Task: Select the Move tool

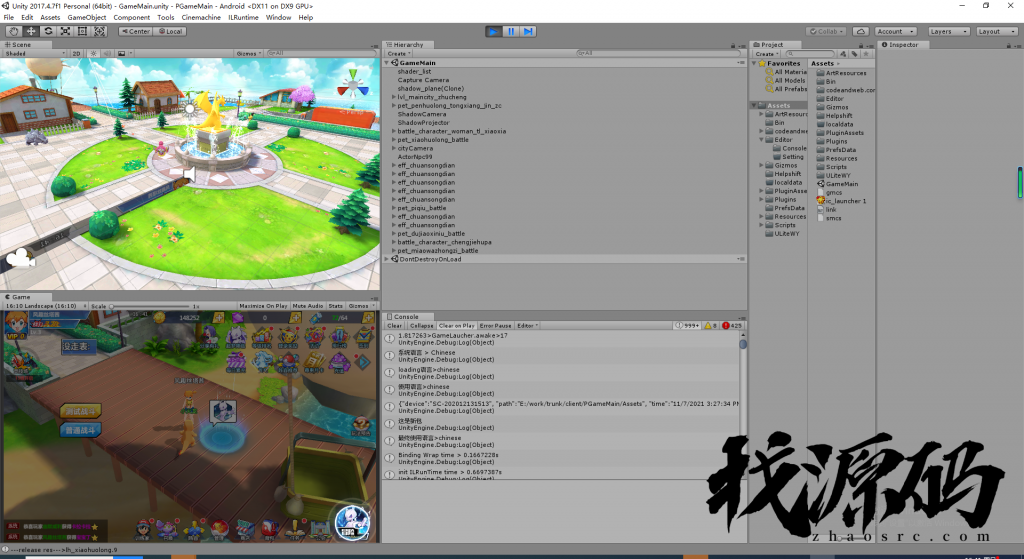Action: point(31,31)
